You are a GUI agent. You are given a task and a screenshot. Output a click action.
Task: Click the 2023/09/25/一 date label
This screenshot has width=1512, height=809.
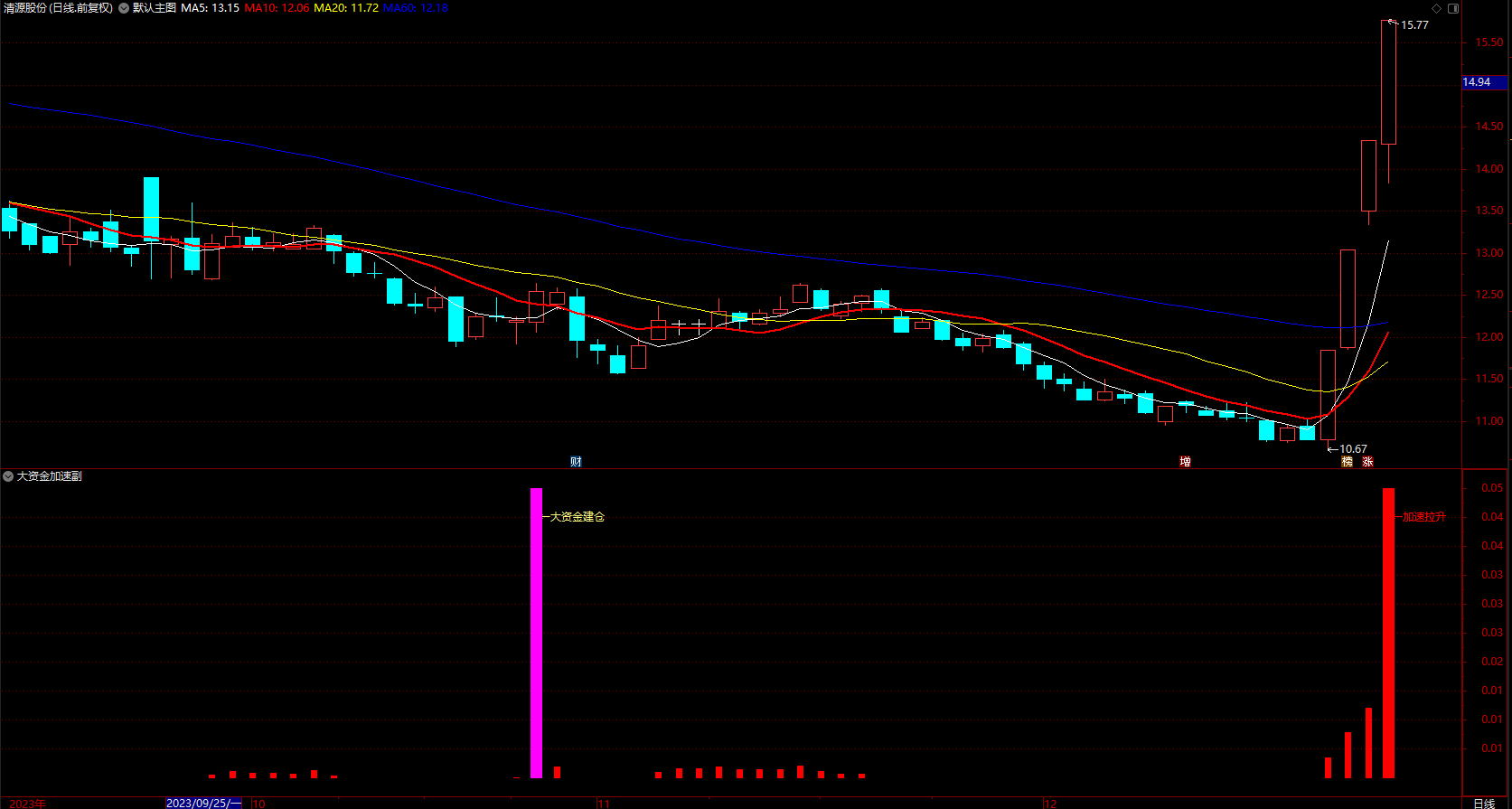click(204, 803)
